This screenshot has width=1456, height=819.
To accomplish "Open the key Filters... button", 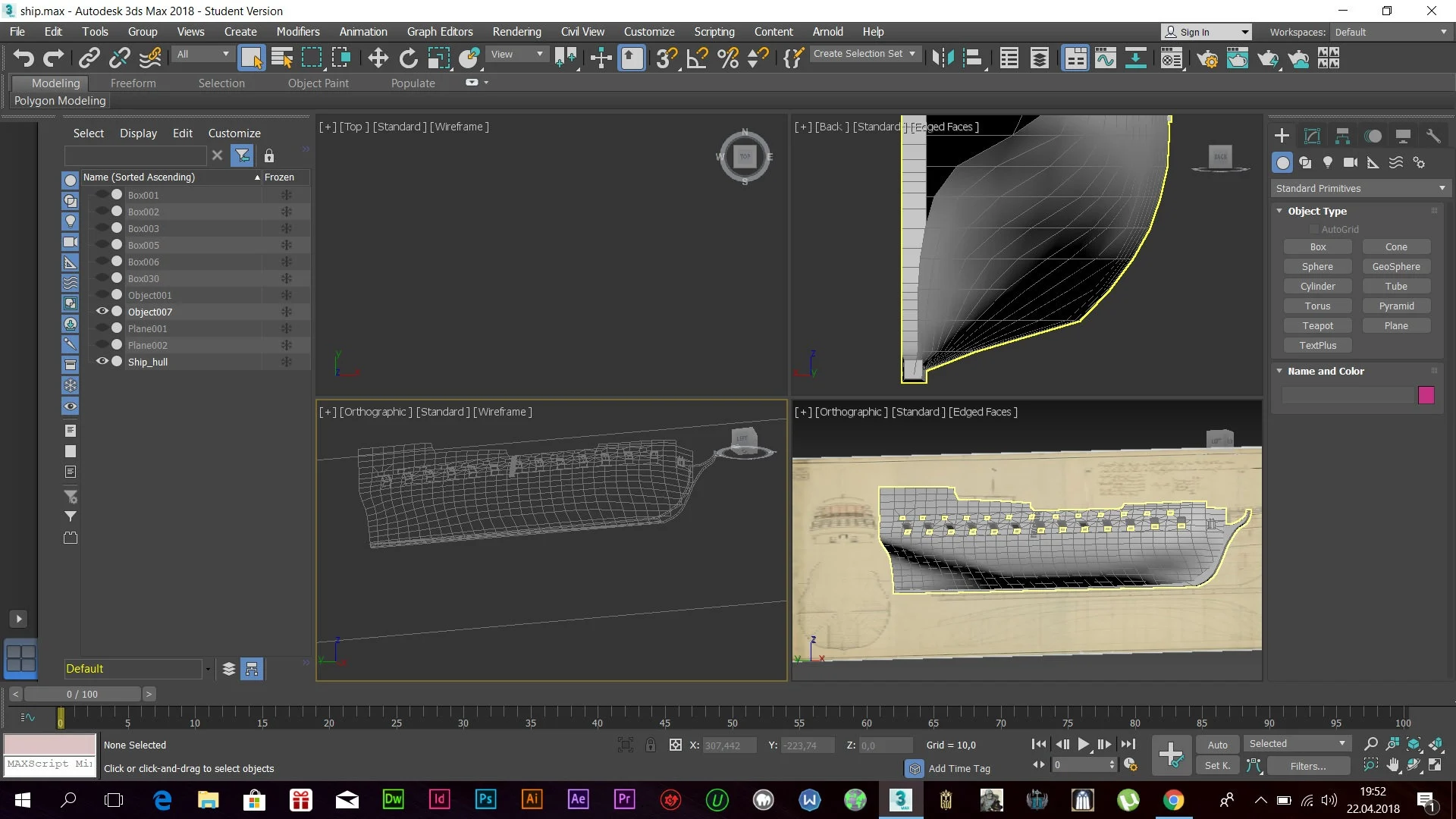I will click(x=1307, y=766).
